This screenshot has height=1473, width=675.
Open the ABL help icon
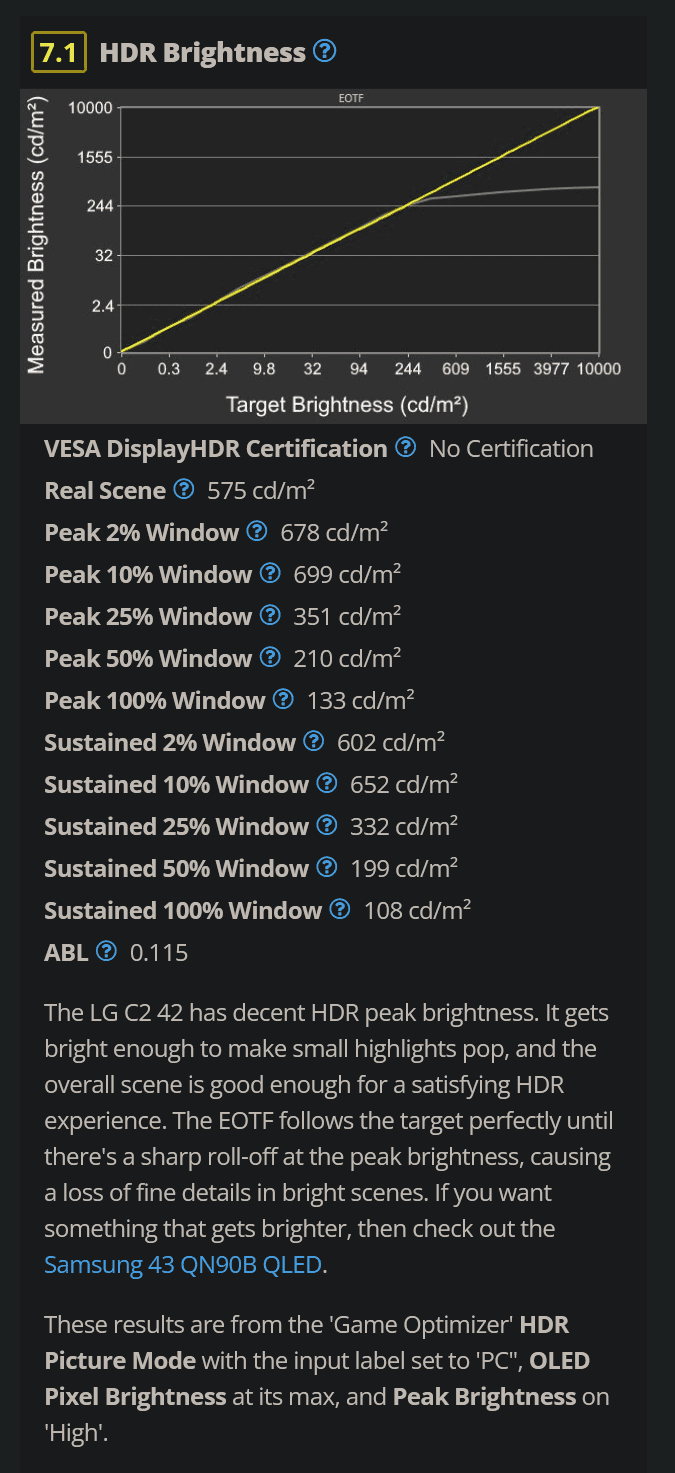click(x=107, y=952)
